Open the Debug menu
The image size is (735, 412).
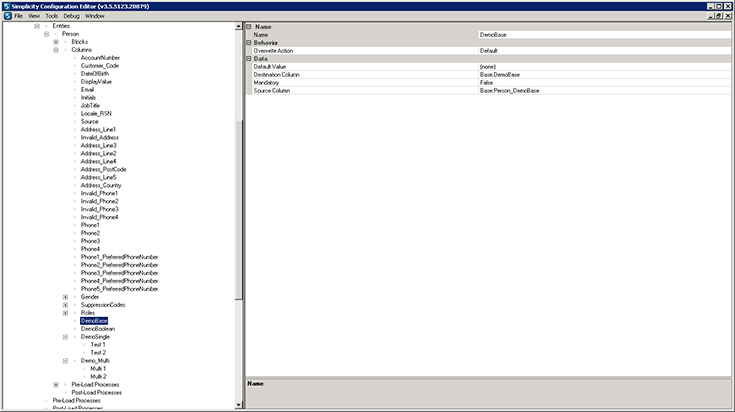coord(71,16)
